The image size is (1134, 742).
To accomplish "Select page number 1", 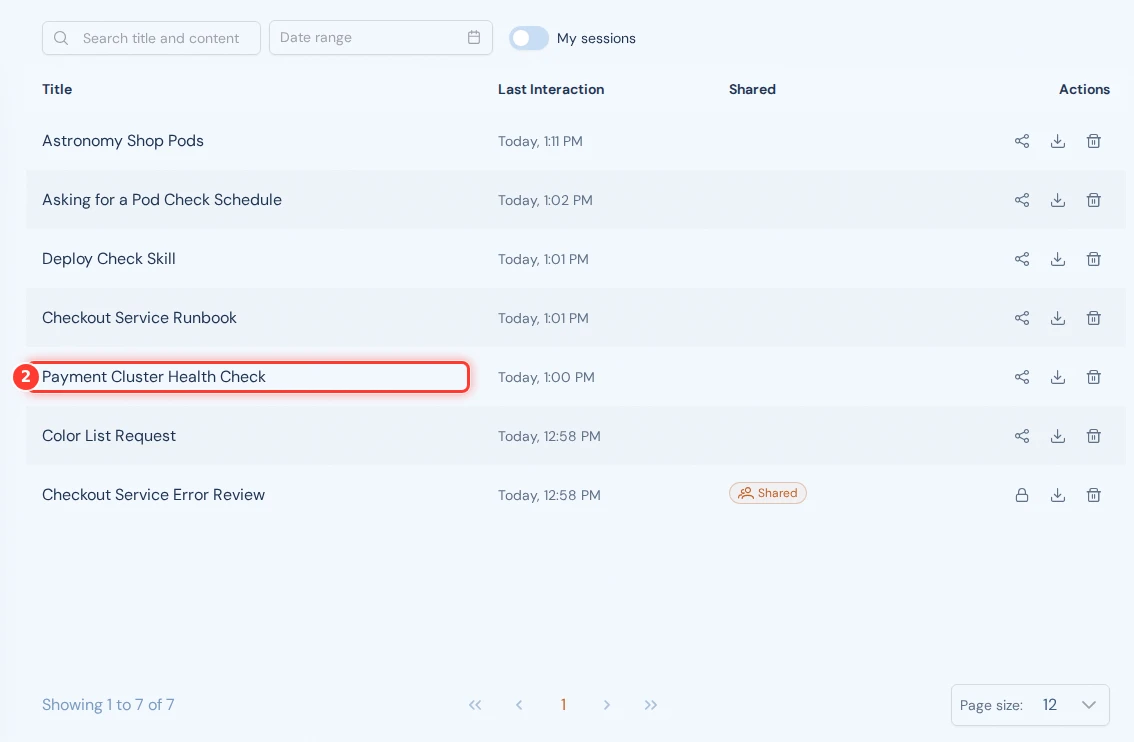I will [x=563, y=705].
